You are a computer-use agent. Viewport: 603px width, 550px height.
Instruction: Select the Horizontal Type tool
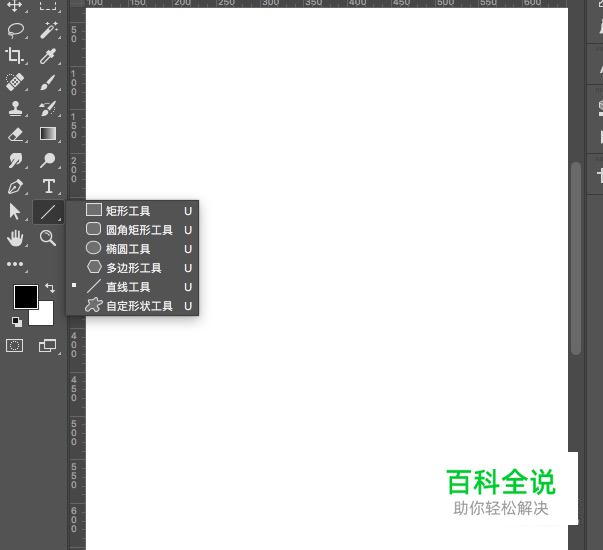48,186
